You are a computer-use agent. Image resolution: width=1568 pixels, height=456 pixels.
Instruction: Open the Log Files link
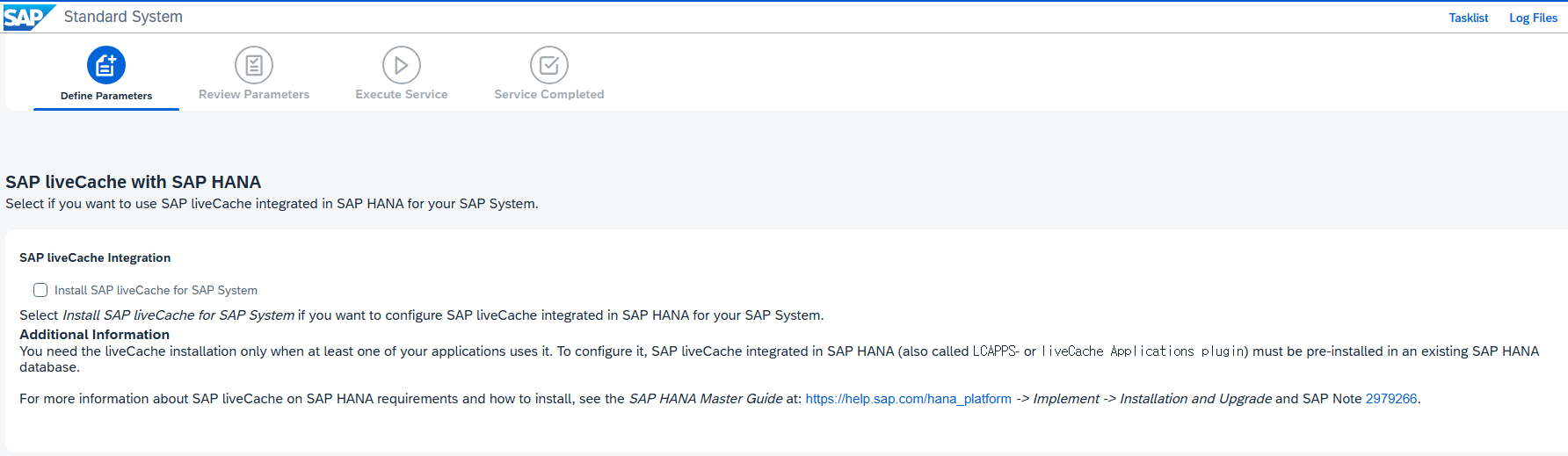tap(1533, 18)
